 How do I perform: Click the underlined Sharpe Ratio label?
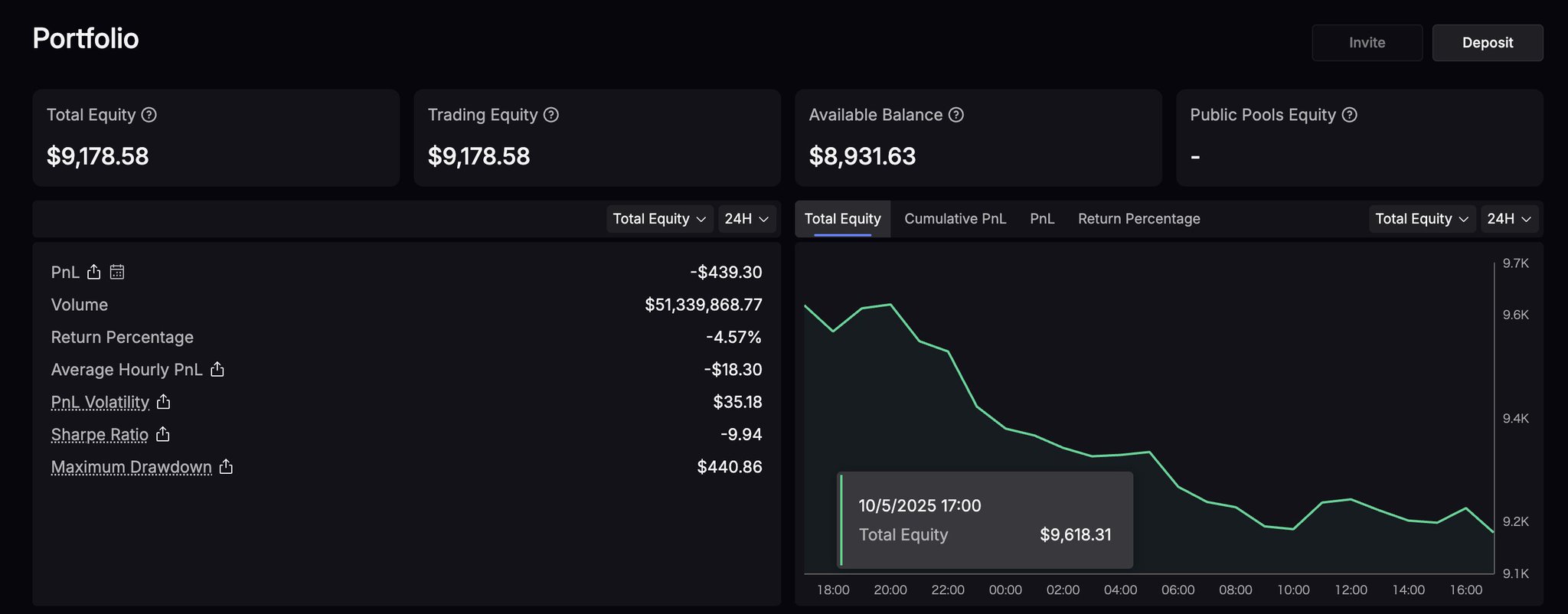100,435
